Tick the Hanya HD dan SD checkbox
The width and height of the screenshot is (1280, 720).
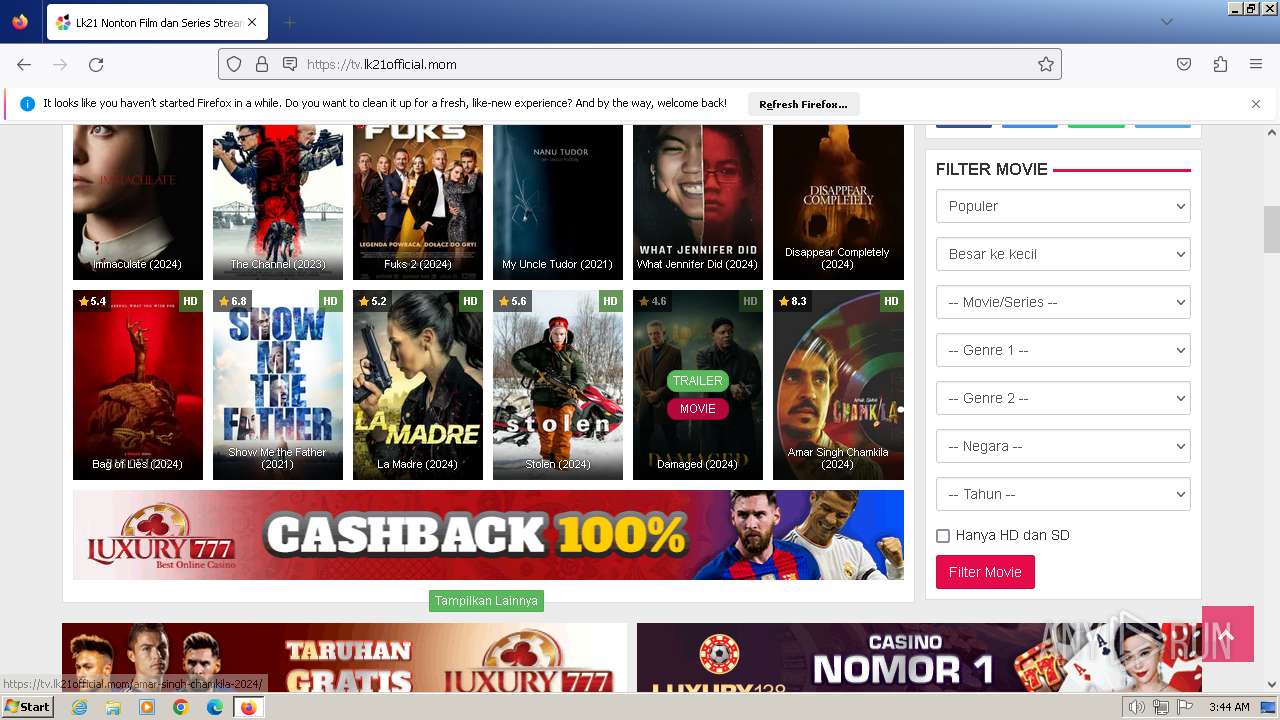[x=943, y=536]
